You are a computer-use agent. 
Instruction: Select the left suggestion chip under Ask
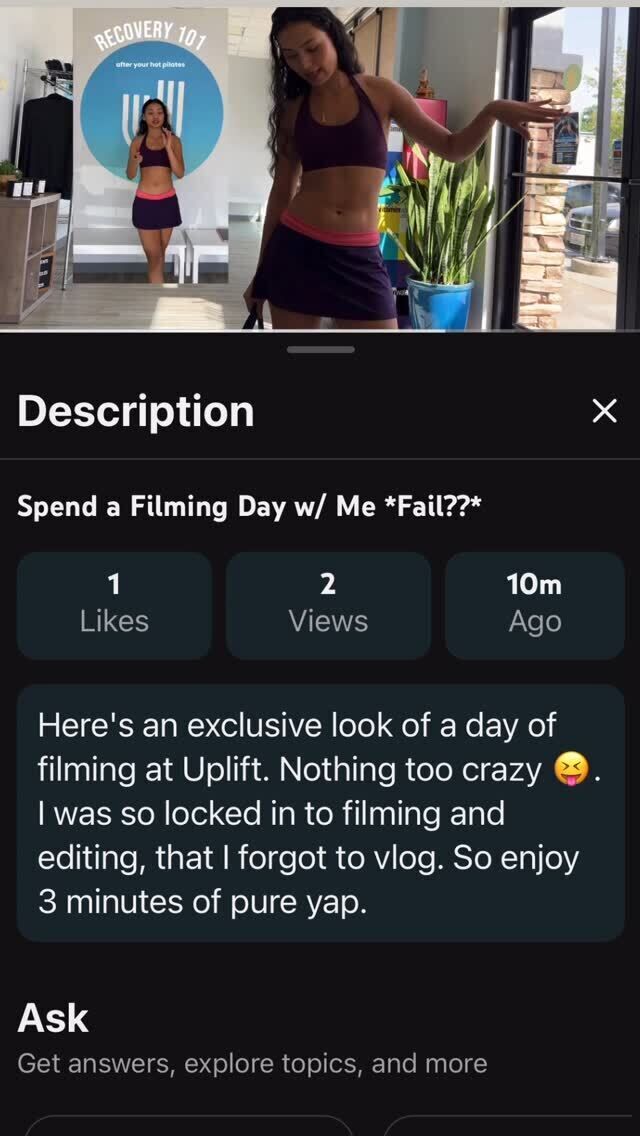point(190,1125)
